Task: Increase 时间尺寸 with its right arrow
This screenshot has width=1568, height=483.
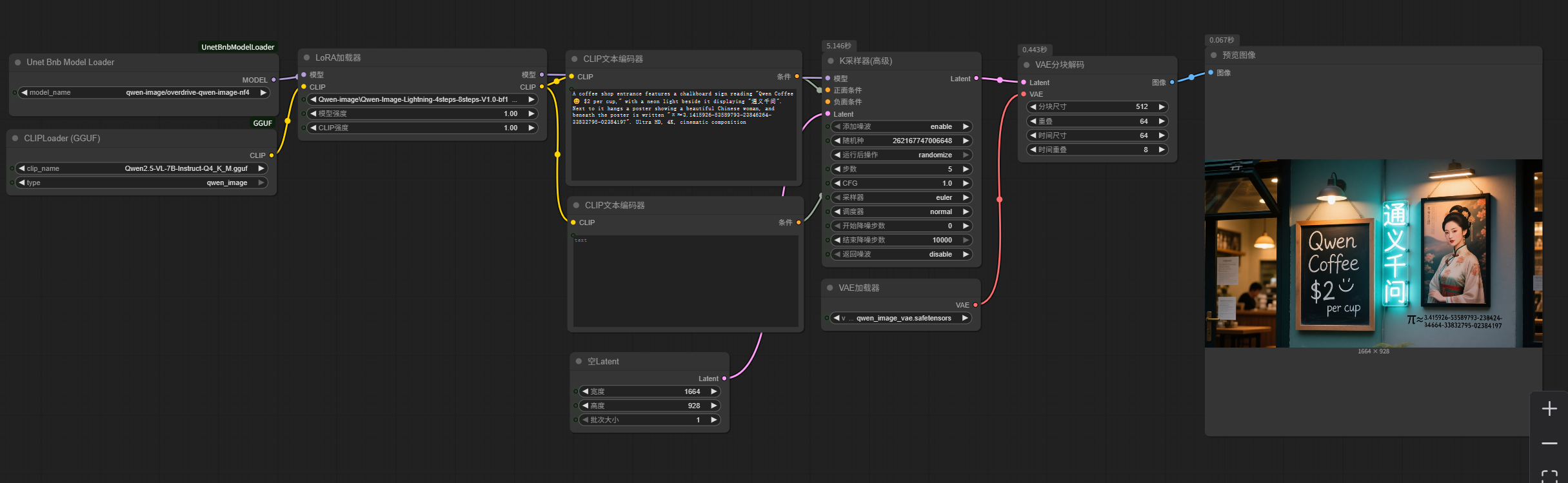Action: coord(1162,135)
